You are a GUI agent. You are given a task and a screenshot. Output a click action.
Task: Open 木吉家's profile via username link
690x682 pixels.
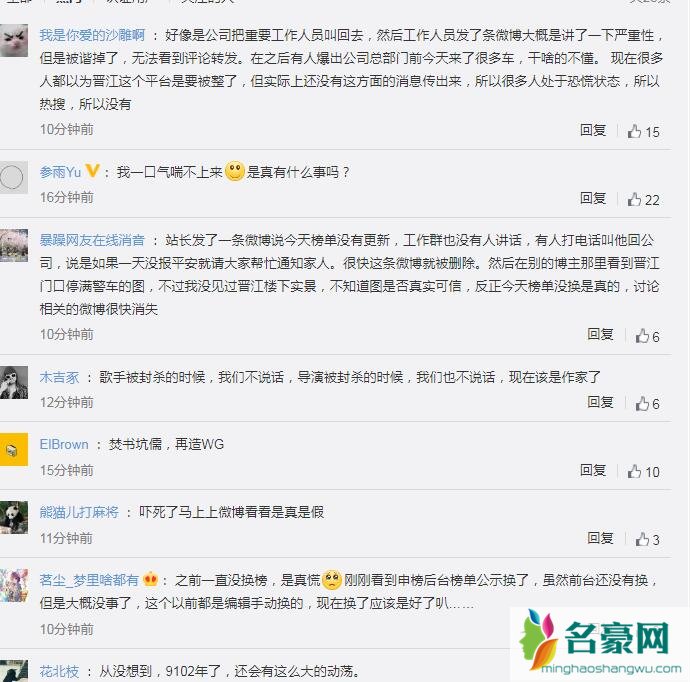click(x=59, y=377)
